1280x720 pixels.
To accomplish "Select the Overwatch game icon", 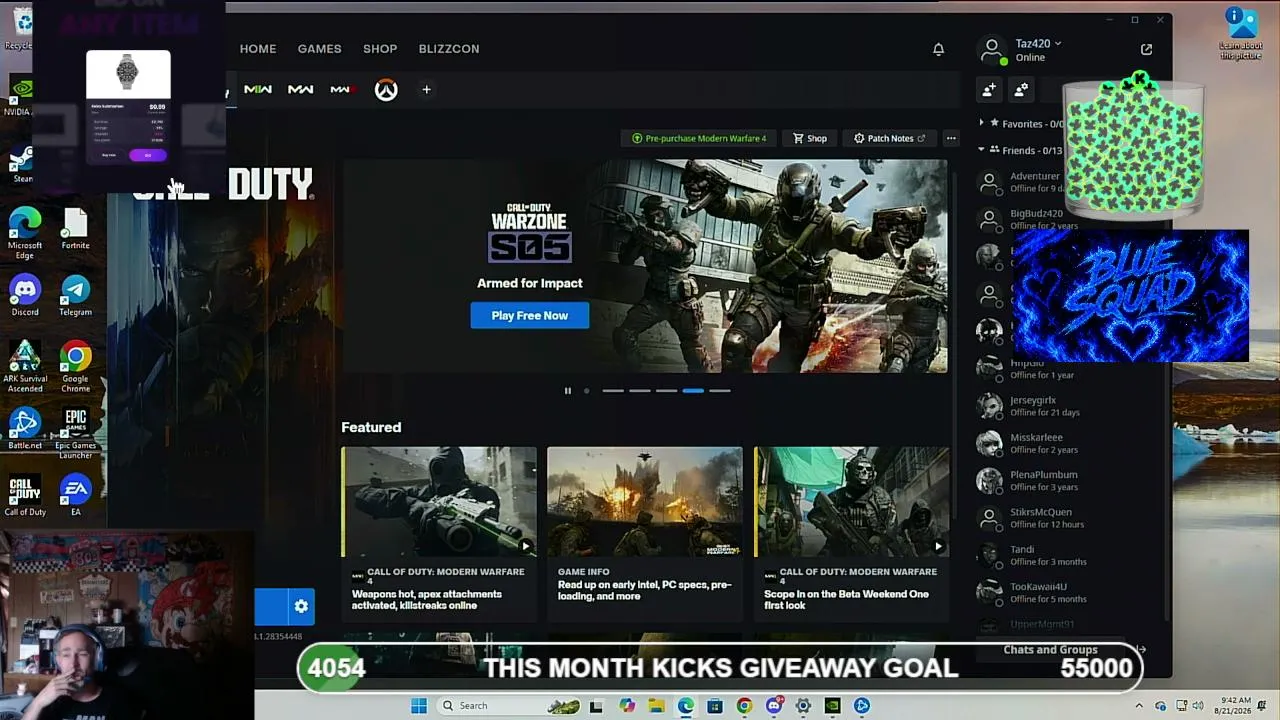I will pos(386,90).
